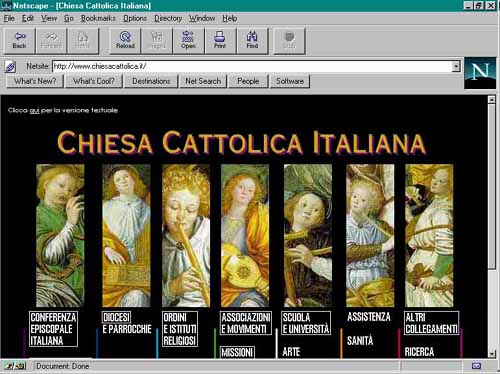Viewport: 500px width, 374px height.
Task: Open the Arte link
Action: click(x=291, y=352)
